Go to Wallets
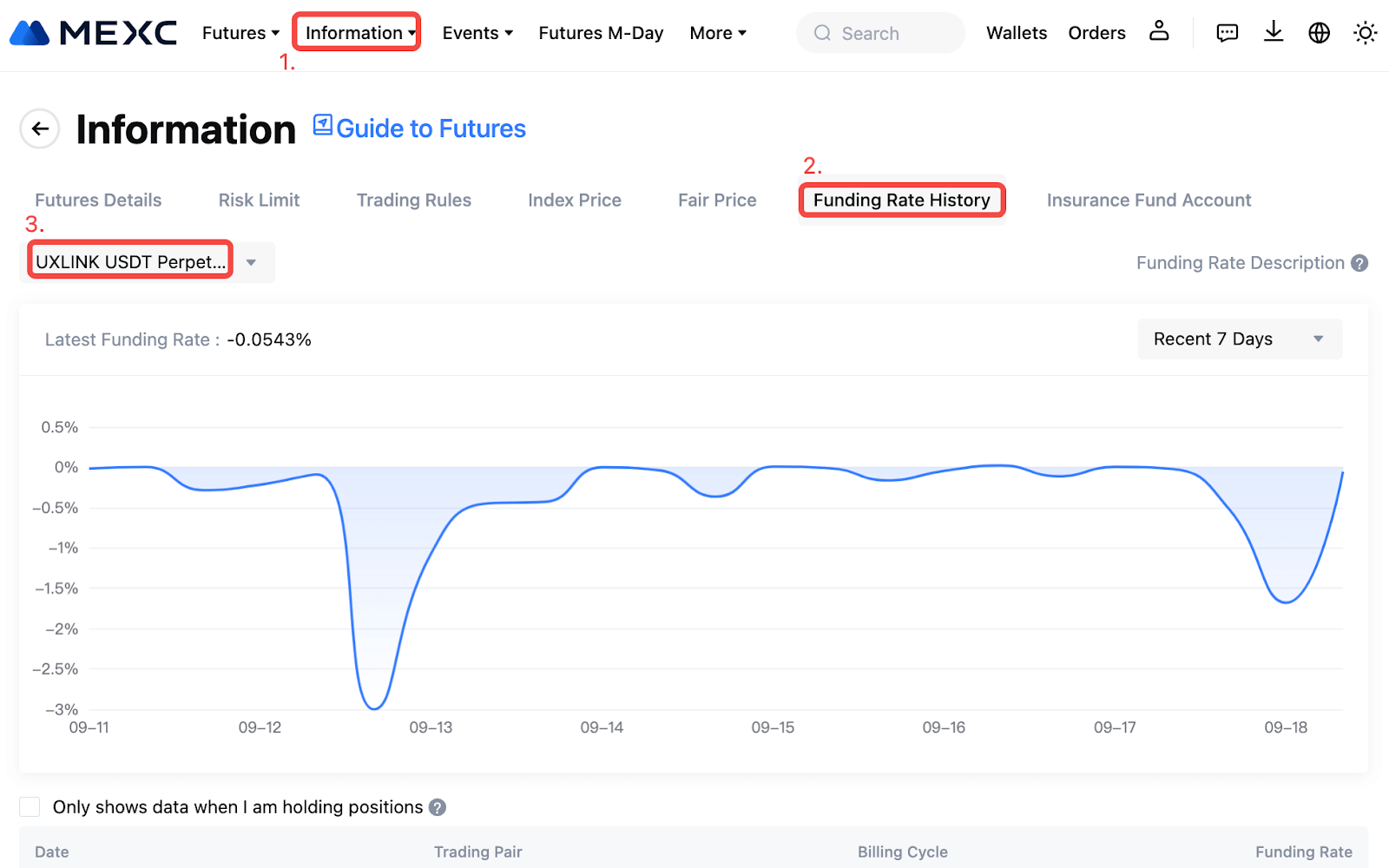This screenshot has height=868, width=1389. [1016, 33]
